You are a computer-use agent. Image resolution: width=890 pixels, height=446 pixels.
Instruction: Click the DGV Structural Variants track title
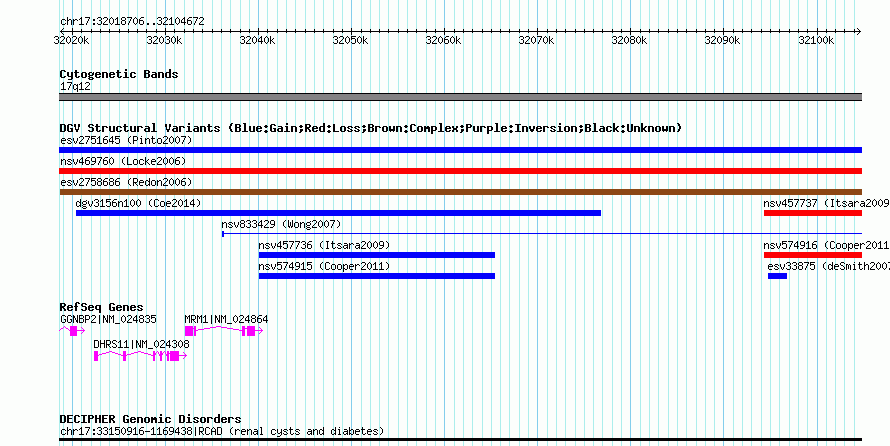pyautogui.click(x=371, y=128)
